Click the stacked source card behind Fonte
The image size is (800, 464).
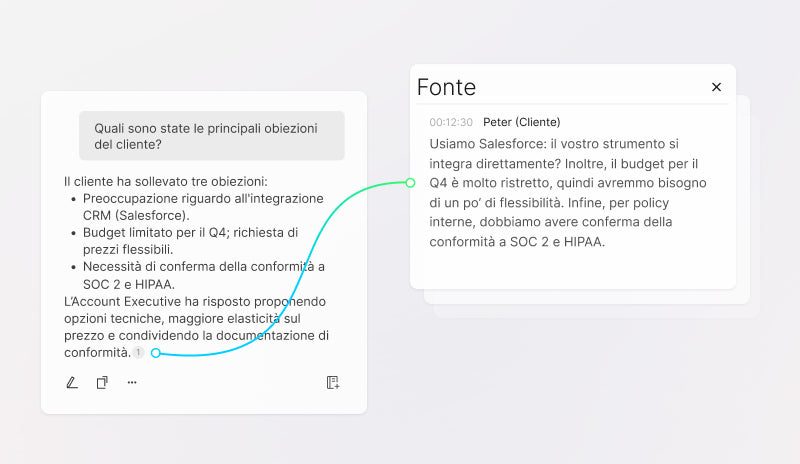743,200
